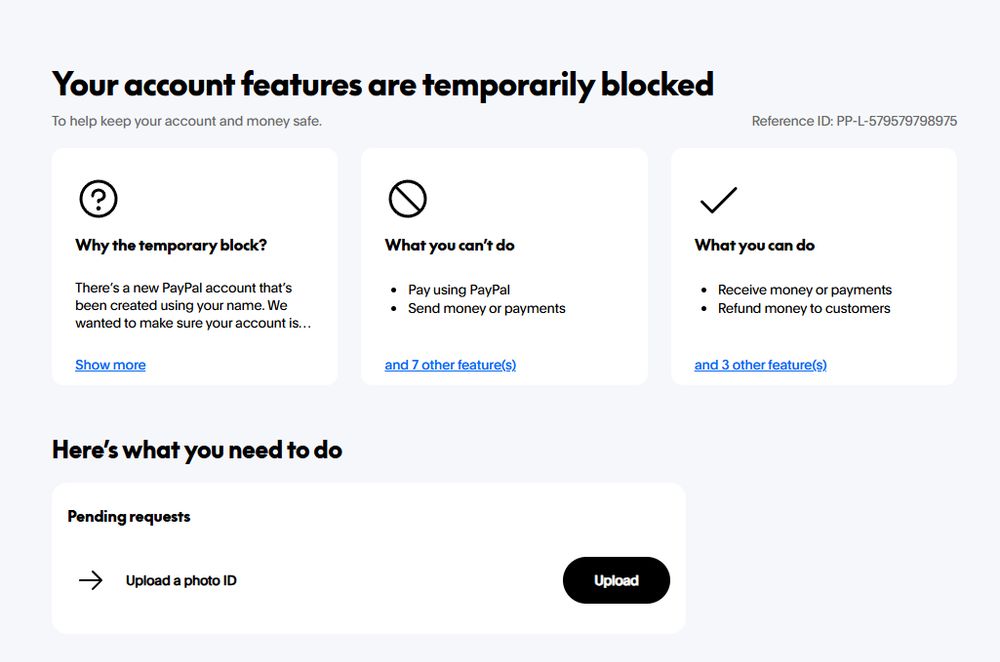Reveal the truncated account explanation text

pyautogui.click(x=109, y=364)
